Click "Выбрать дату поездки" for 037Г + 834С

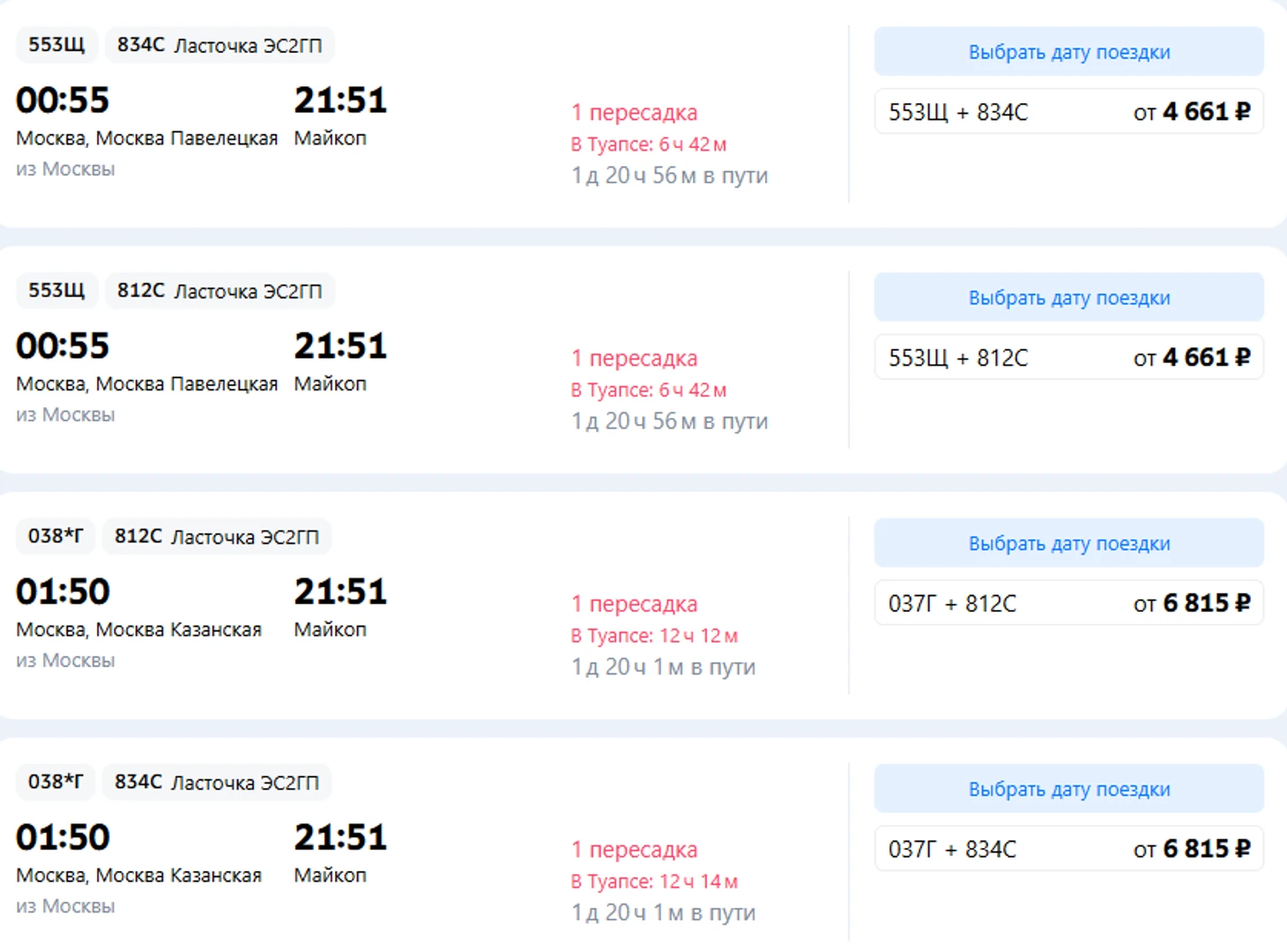tap(1068, 790)
